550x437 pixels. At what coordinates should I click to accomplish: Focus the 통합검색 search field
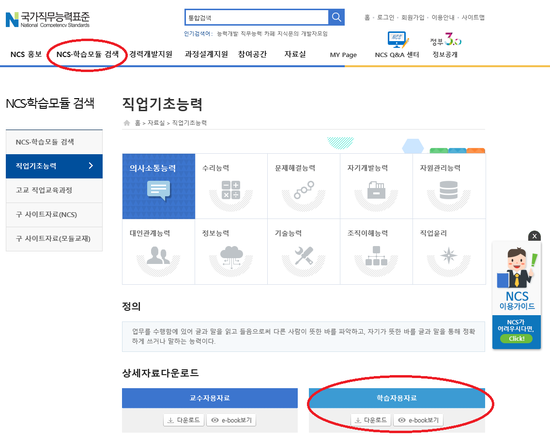256,17
